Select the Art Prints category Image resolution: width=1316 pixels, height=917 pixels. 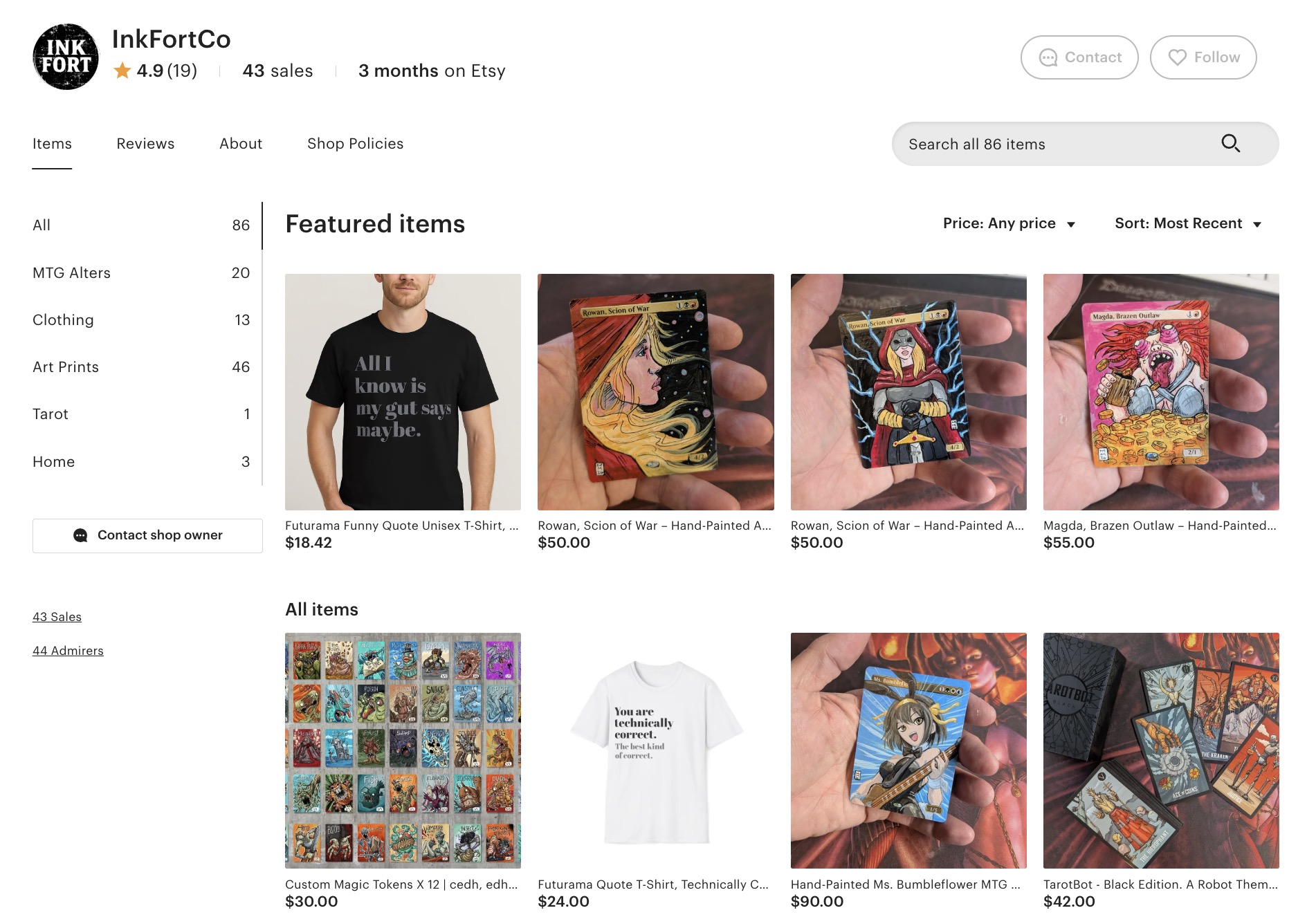(66, 367)
